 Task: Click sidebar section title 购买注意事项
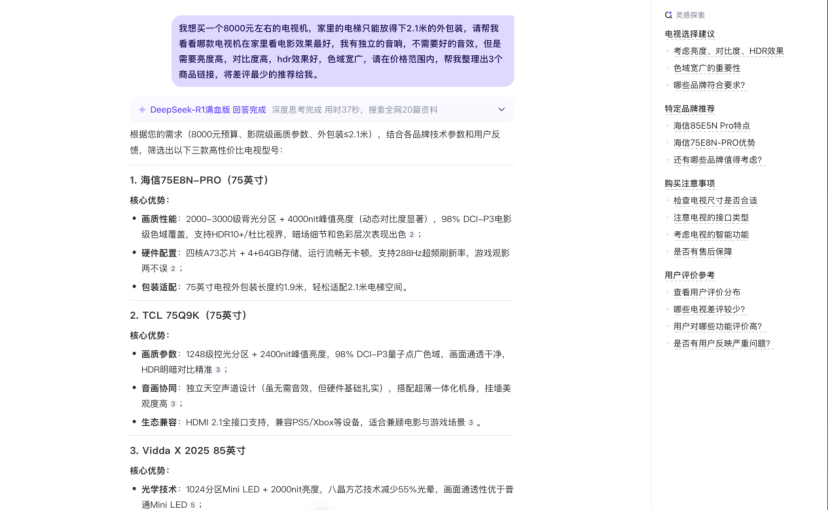(x=690, y=183)
